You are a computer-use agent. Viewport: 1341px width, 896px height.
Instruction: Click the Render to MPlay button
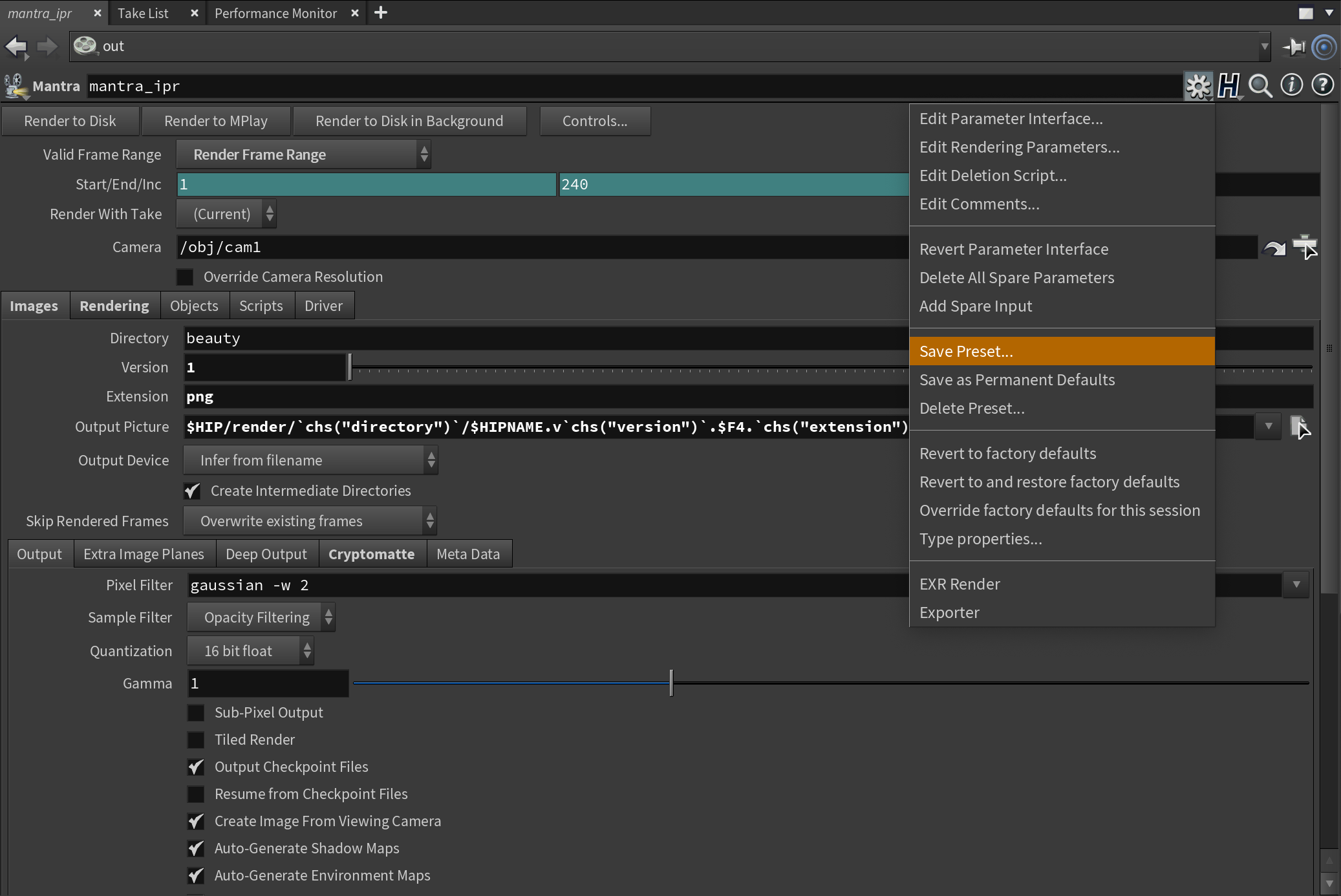point(215,121)
